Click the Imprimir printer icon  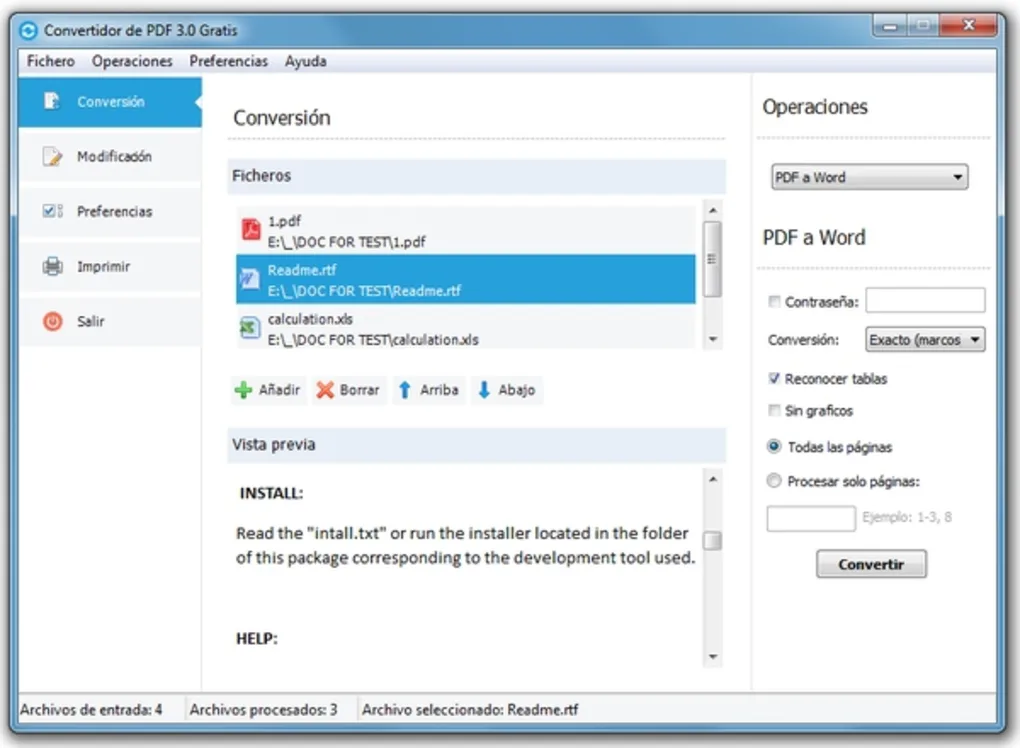coord(52,267)
